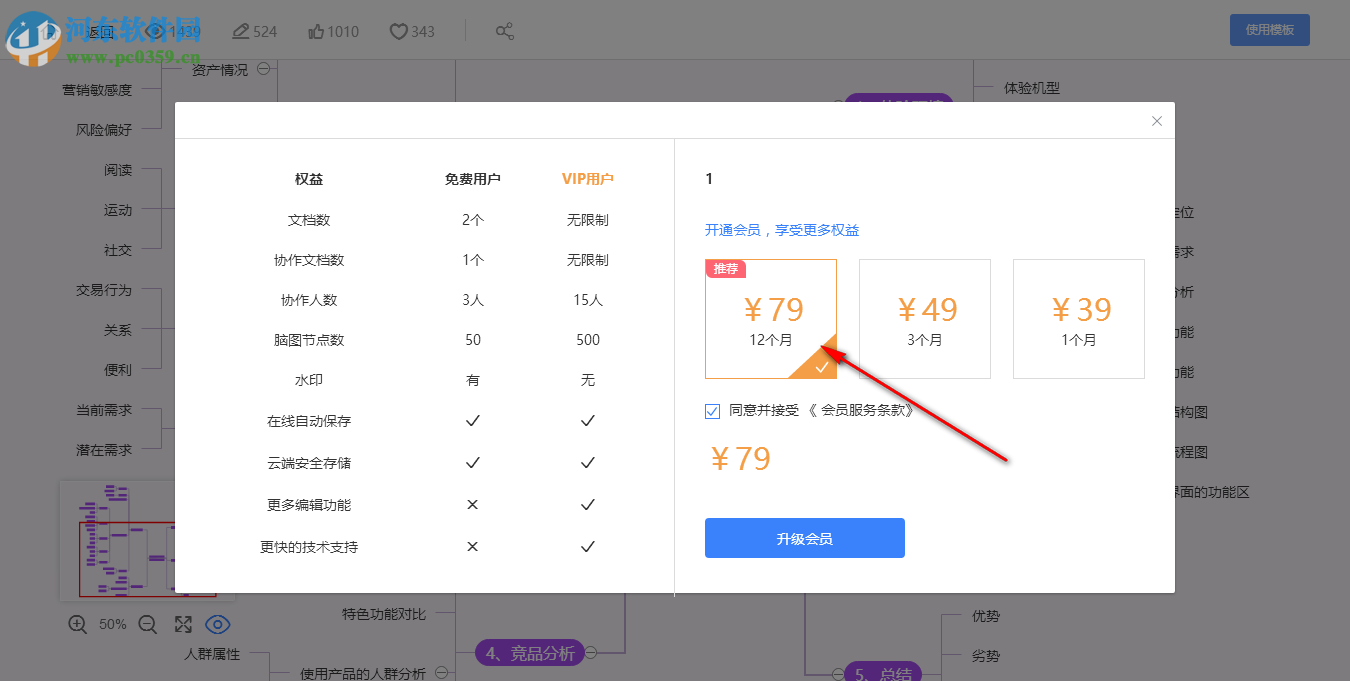The image size is (1350, 681).
Task: Click the edit count pencil icon
Action: [x=240, y=31]
